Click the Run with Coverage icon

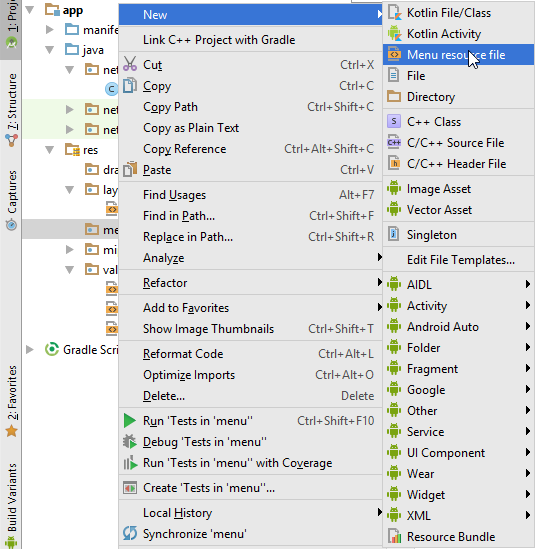(130, 463)
